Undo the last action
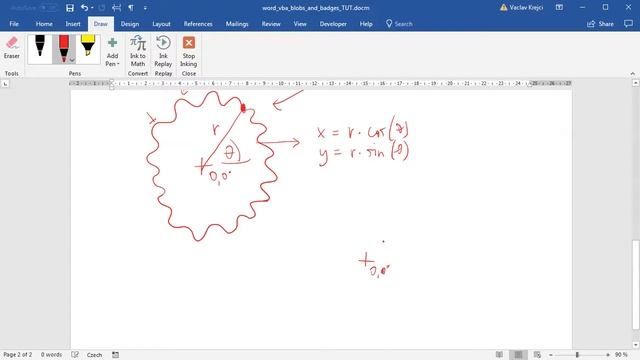The height and width of the screenshot is (360, 640). [x=84, y=8]
